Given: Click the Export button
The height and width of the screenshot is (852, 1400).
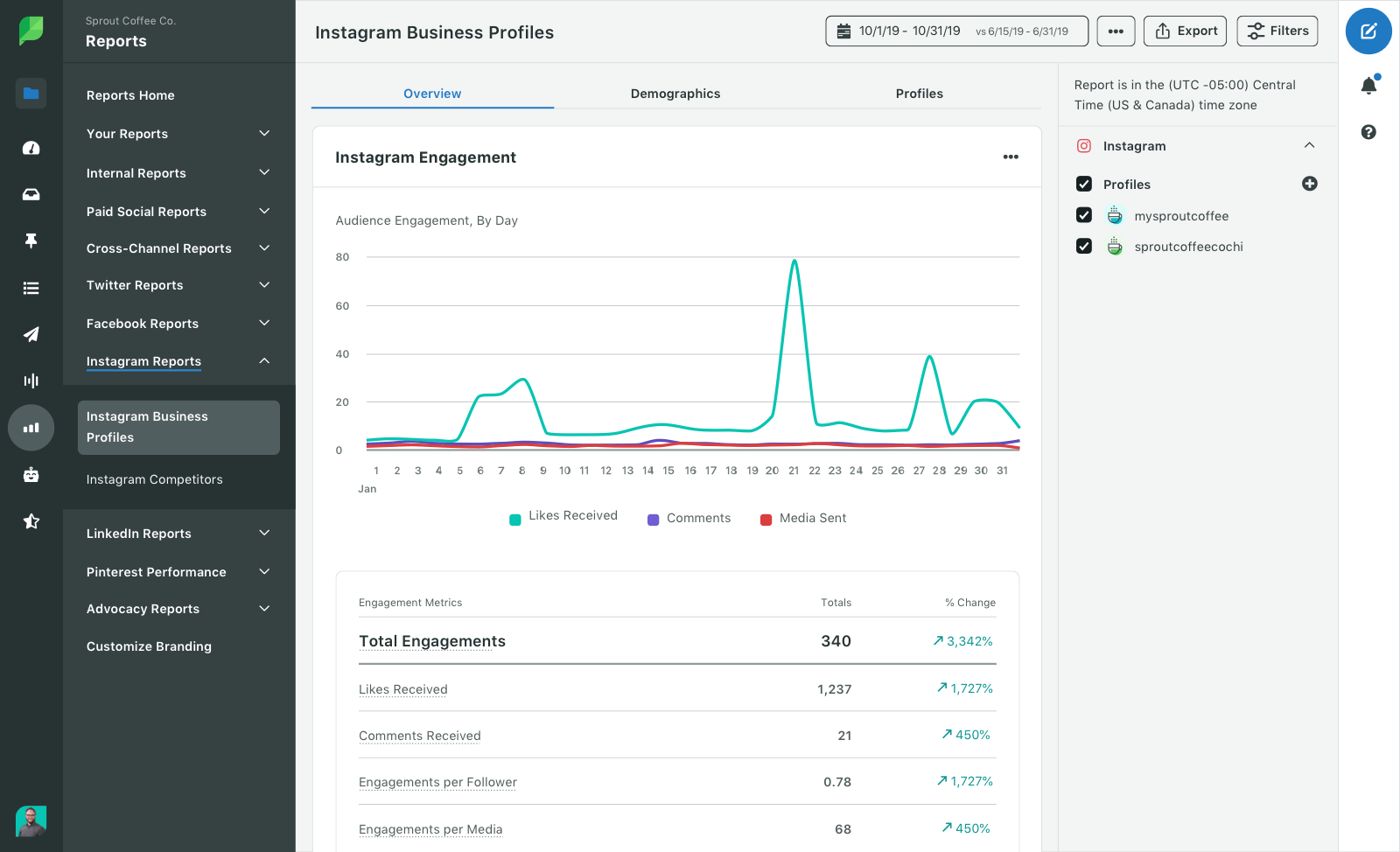Looking at the screenshot, I should pyautogui.click(x=1185, y=31).
